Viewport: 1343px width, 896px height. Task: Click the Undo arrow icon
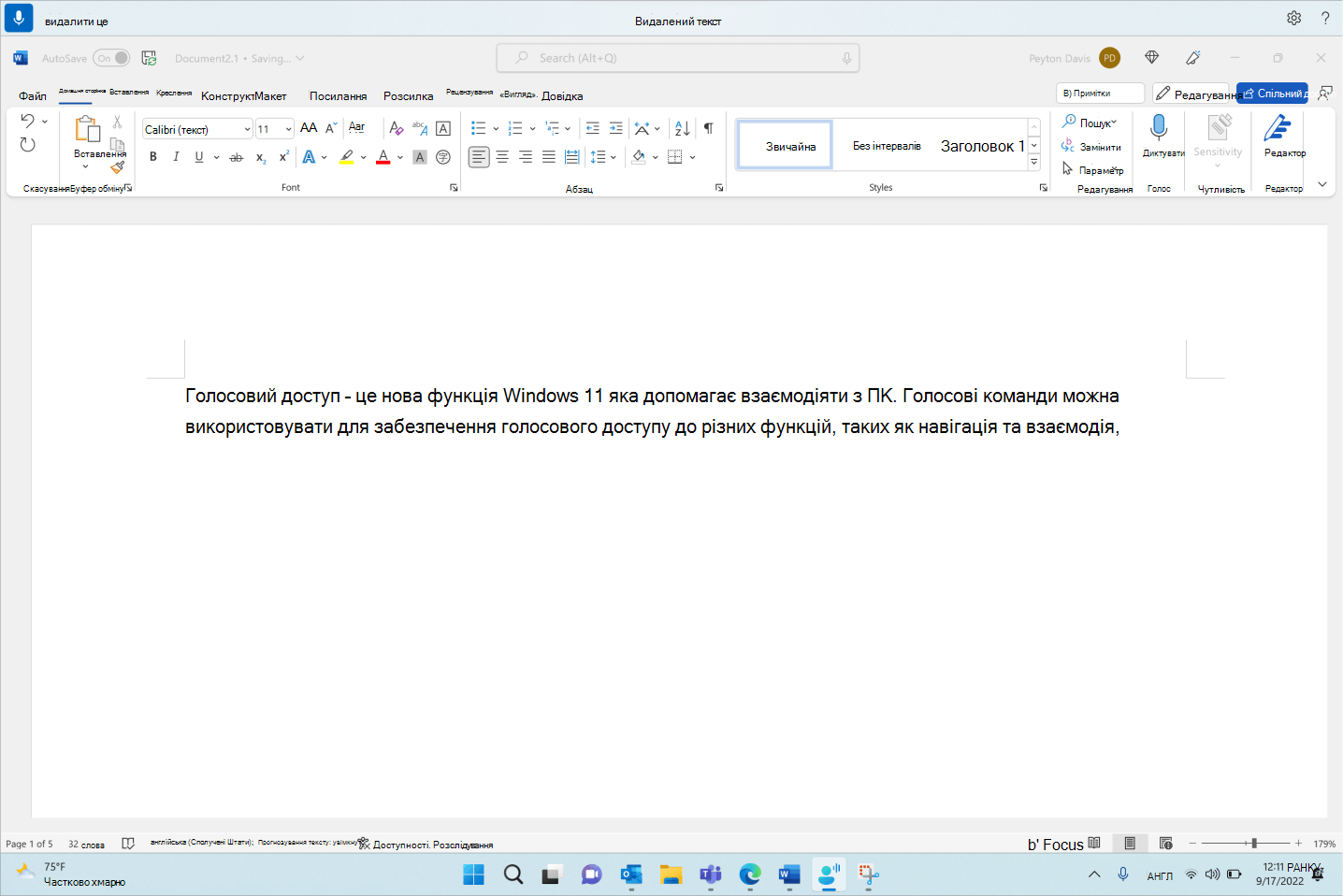coord(27,121)
